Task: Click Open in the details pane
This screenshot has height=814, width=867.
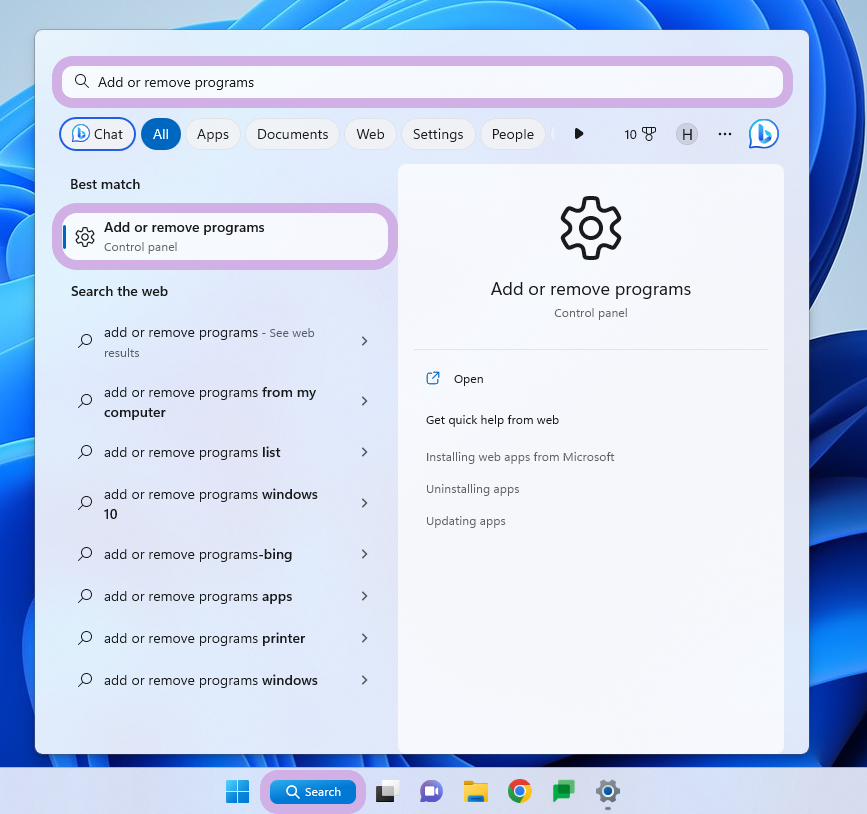Action: coord(468,379)
